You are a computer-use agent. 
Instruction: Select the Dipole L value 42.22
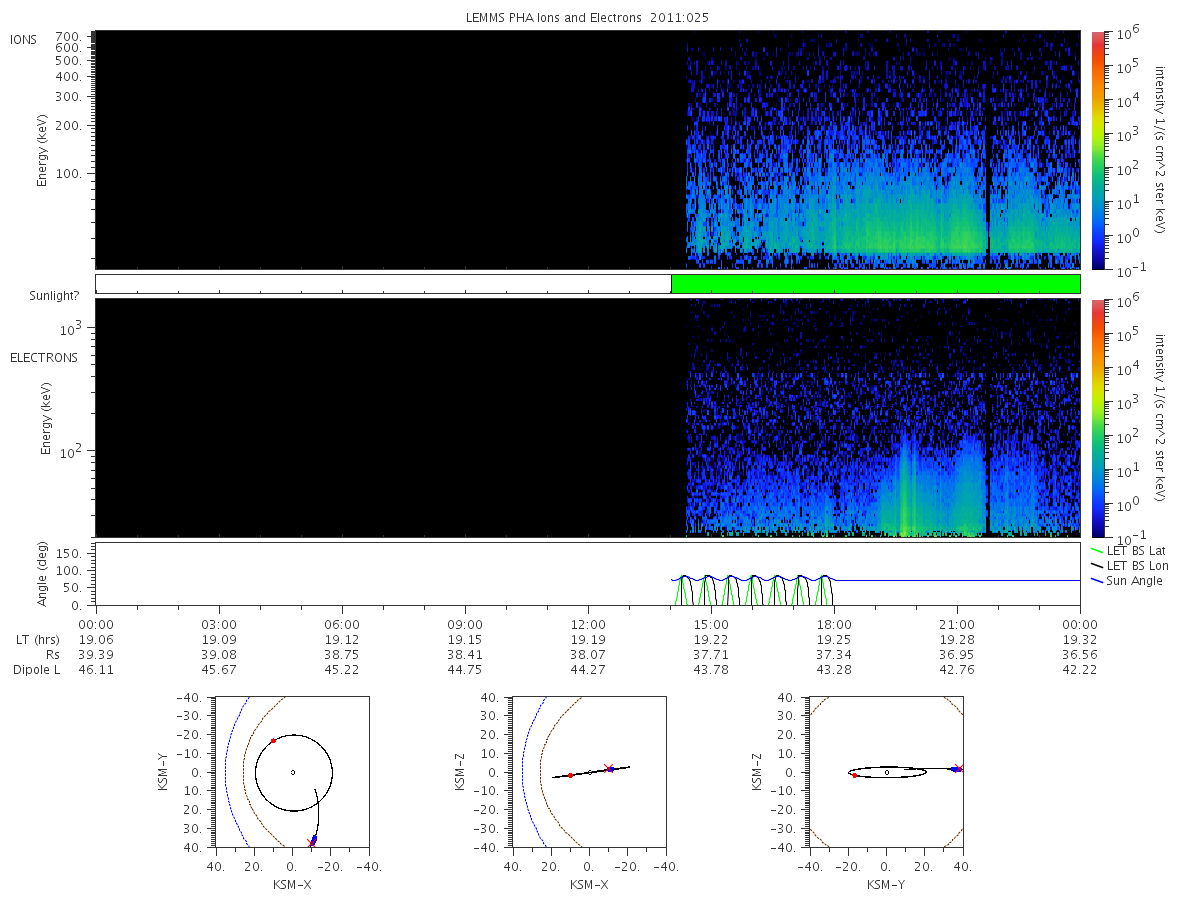[1080, 669]
